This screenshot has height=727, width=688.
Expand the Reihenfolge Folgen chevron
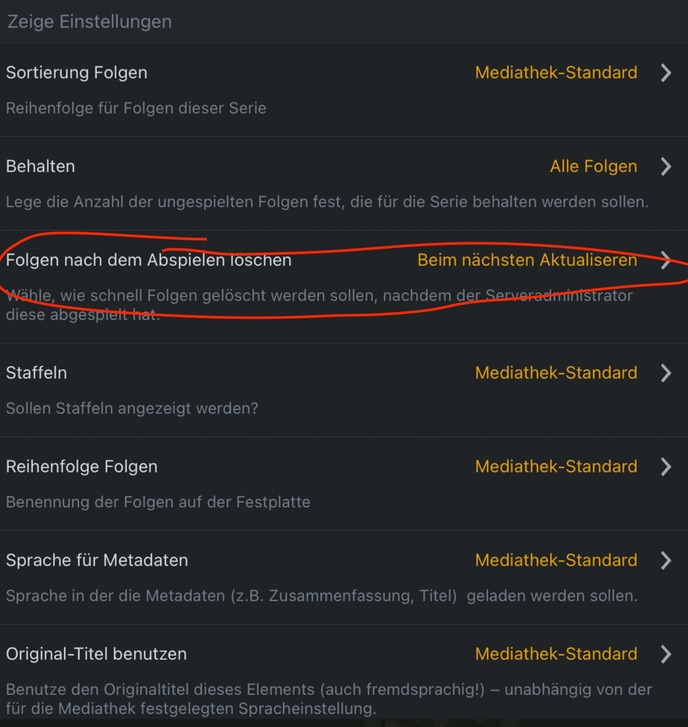(x=666, y=466)
